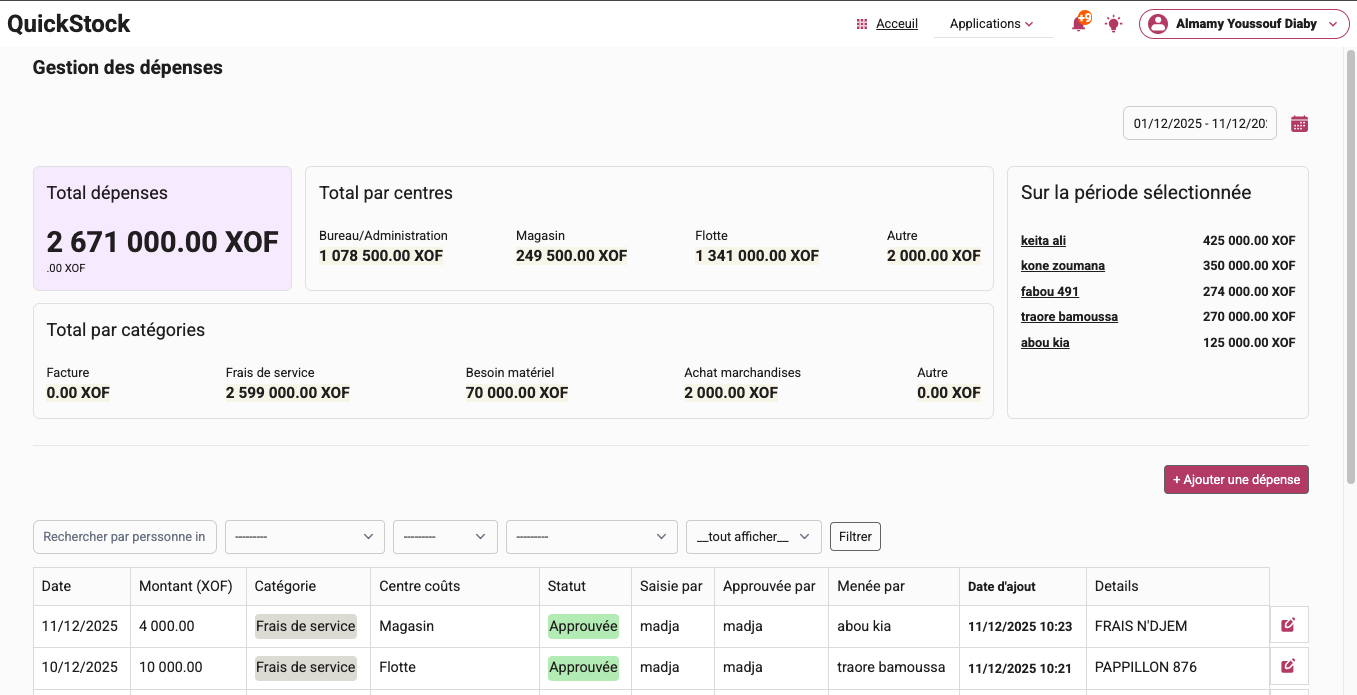
Task: Click the date range input field
Action: tap(1199, 124)
